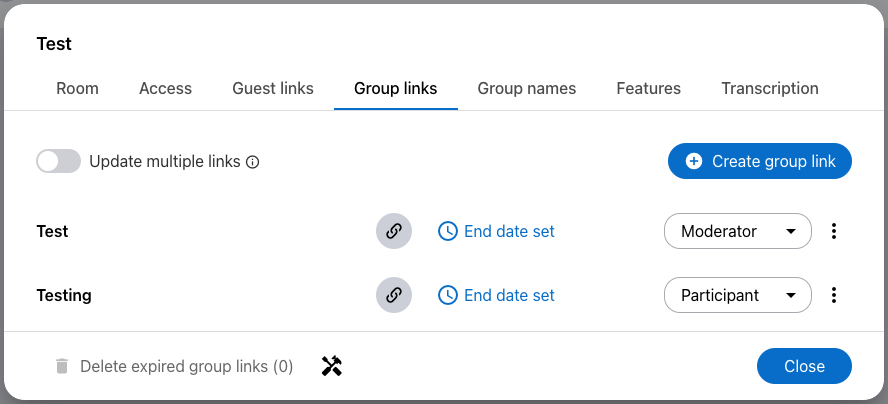Copy link icon for Testing group

[394, 295]
